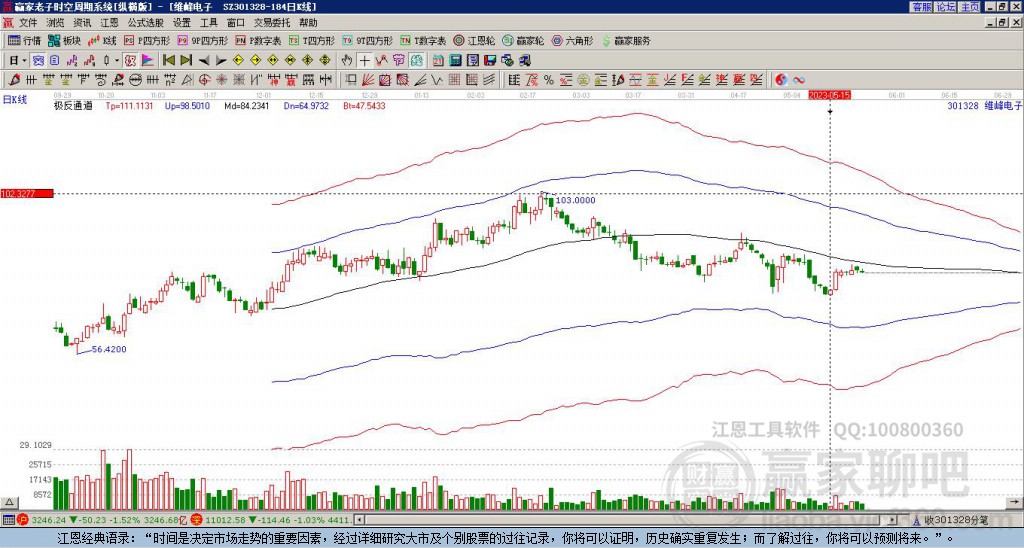The height and width of the screenshot is (548, 1024).
Task: Toggle the multicolor flag indicator icon
Action: tap(148, 61)
